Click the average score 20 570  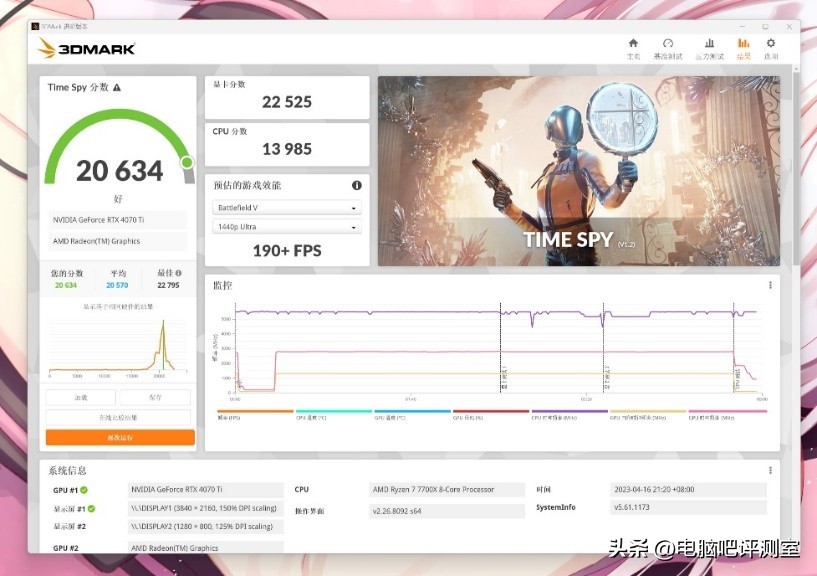tap(117, 285)
